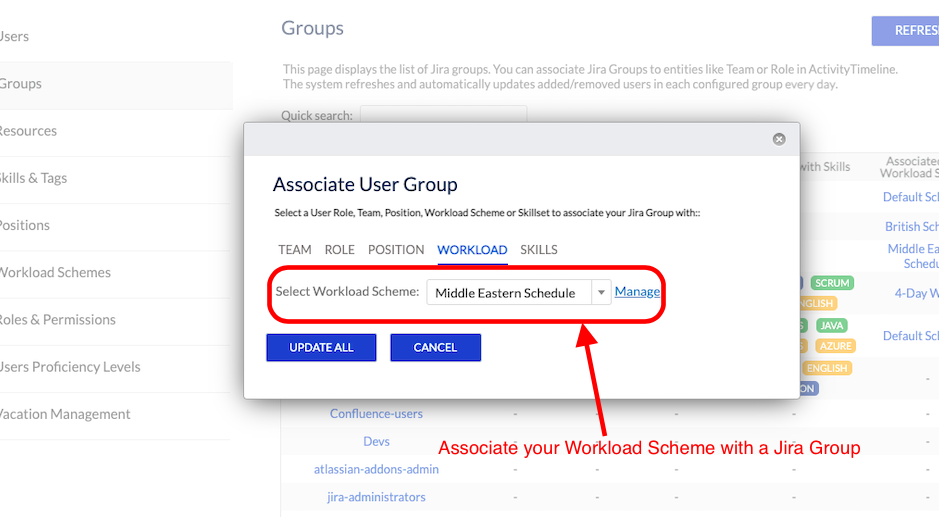Screen dimensions: 939x517
Task: Navigate to Workload Schemes sidebar item
Action: 54,272
